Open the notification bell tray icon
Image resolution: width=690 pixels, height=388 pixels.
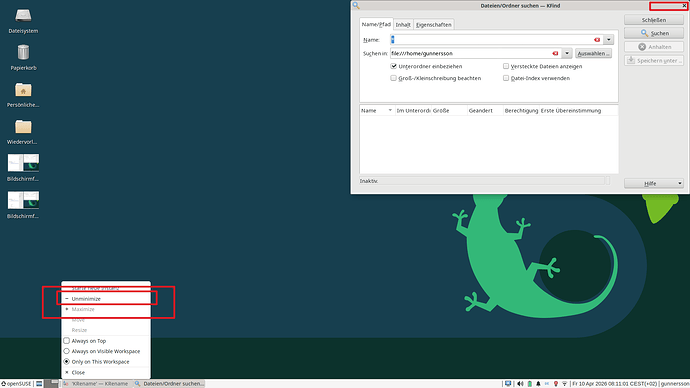pos(538,384)
